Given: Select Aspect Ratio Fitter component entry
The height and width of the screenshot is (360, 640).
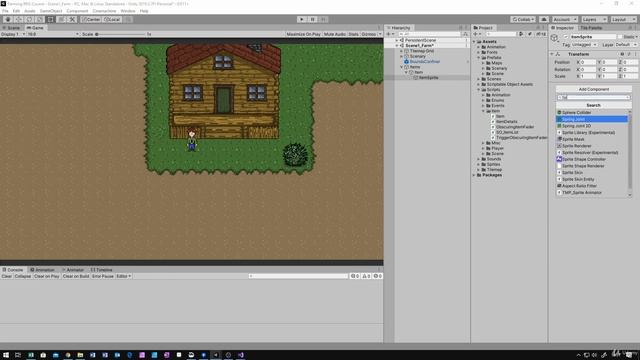Looking at the screenshot, I should point(592,186).
